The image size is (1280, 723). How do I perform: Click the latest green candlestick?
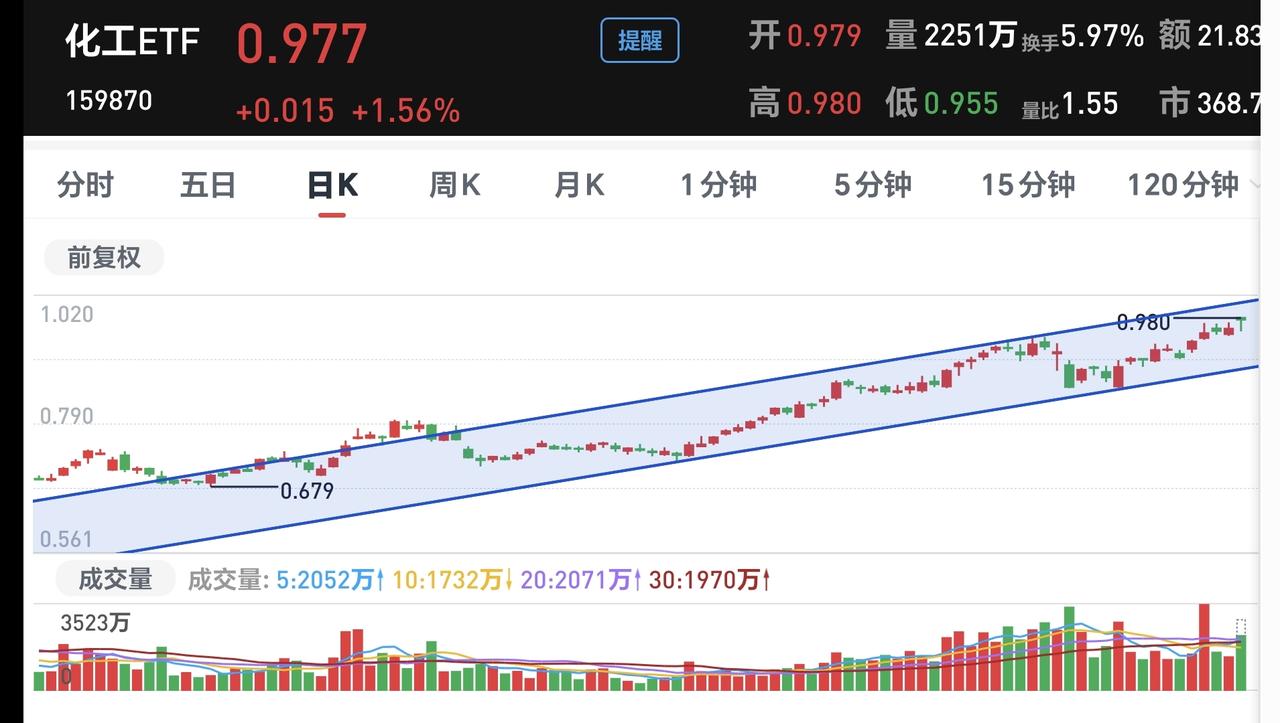coord(1242,322)
